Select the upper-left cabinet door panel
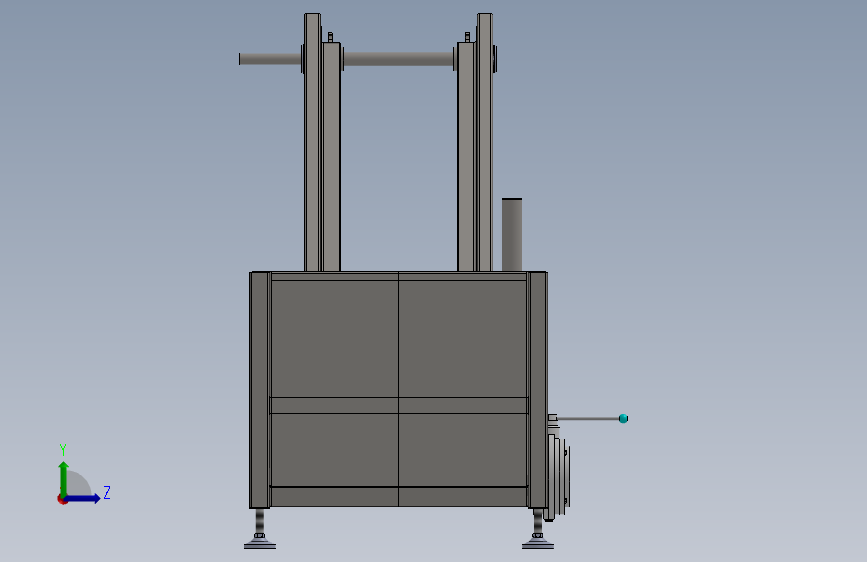The image size is (867, 562). (335, 339)
